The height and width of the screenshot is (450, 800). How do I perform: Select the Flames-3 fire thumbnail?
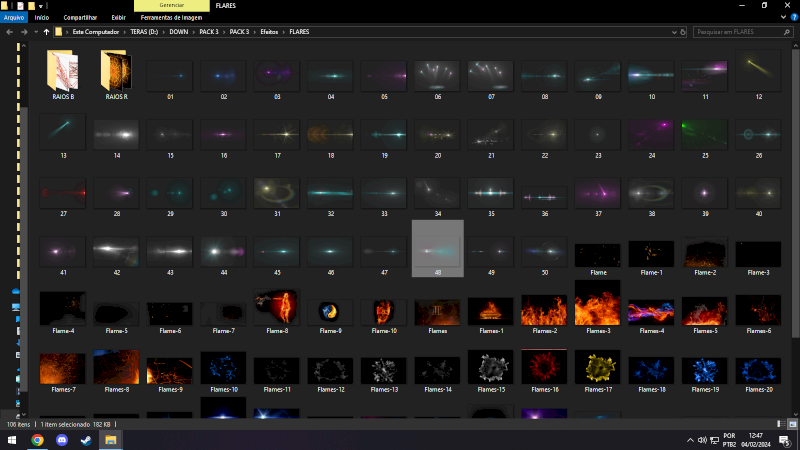597,305
